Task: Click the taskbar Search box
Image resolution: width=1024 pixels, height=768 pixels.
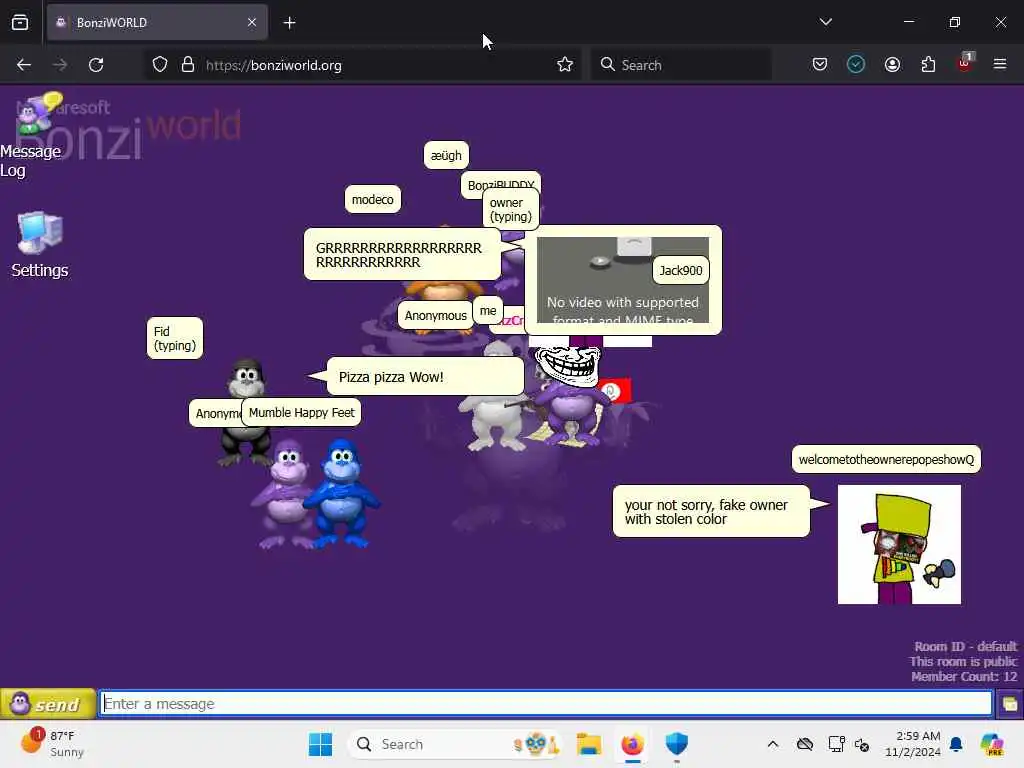Action: click(x=455, y=744)
